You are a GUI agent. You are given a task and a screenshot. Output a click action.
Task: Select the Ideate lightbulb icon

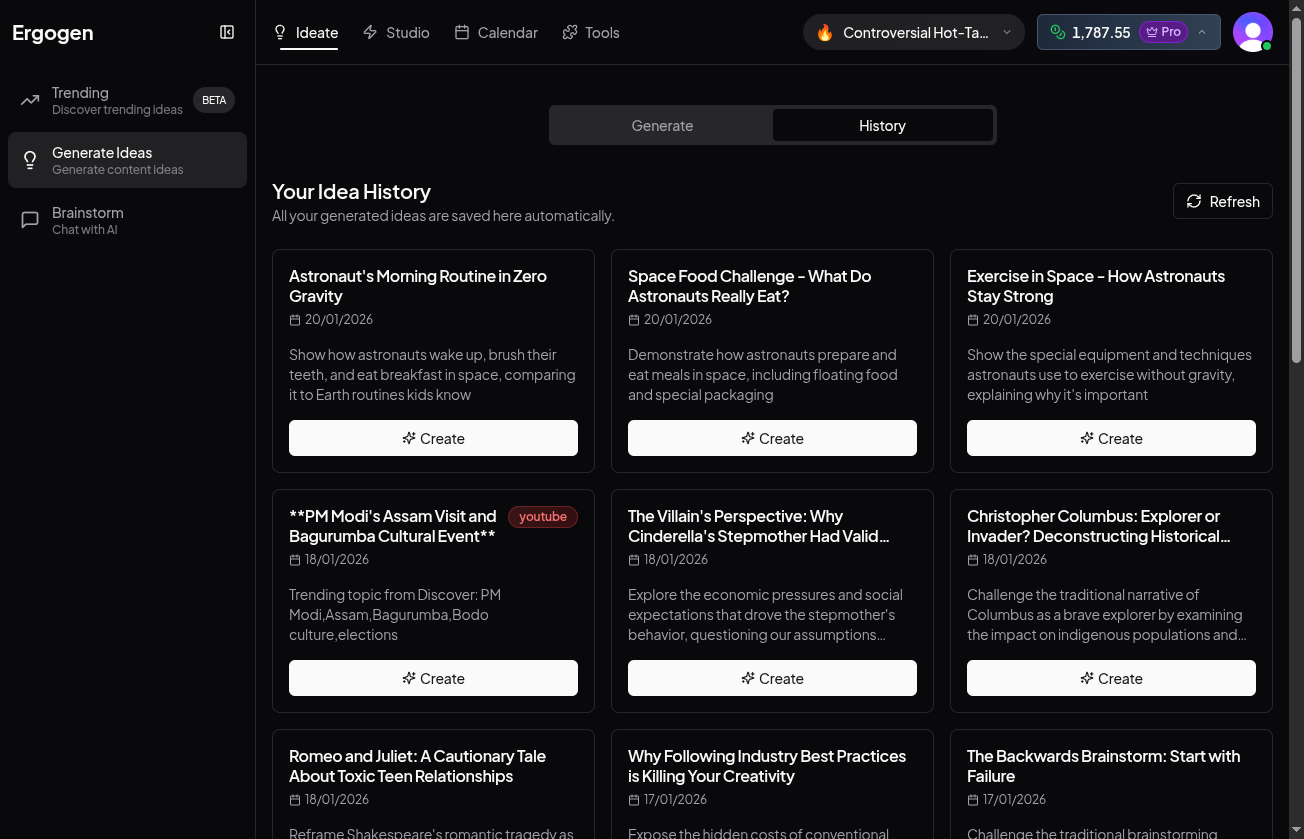tap(281, 31)
